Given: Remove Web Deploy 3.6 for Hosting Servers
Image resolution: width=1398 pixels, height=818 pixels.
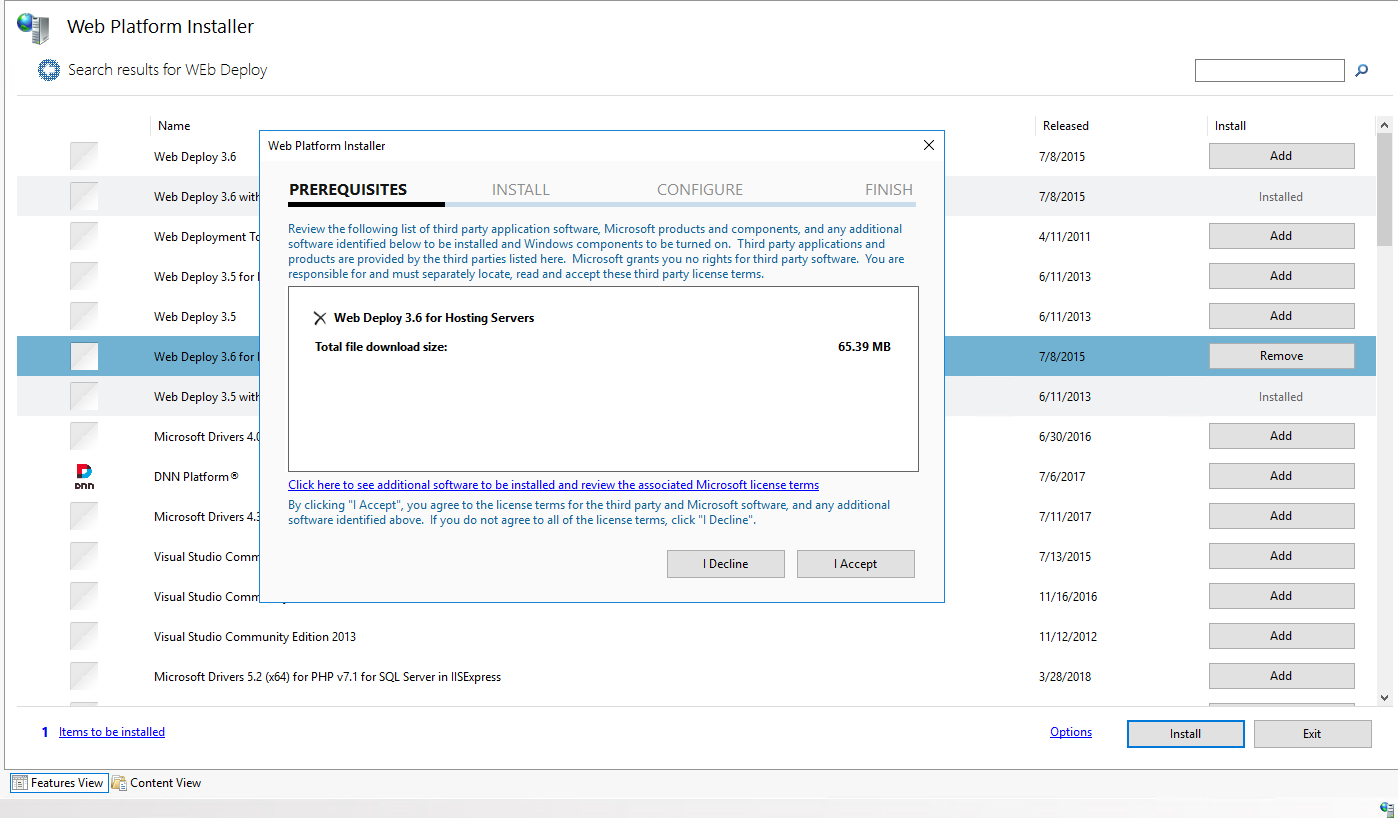Looking at the screenshot, I should pyautogui.click(x=1281, y=356).
